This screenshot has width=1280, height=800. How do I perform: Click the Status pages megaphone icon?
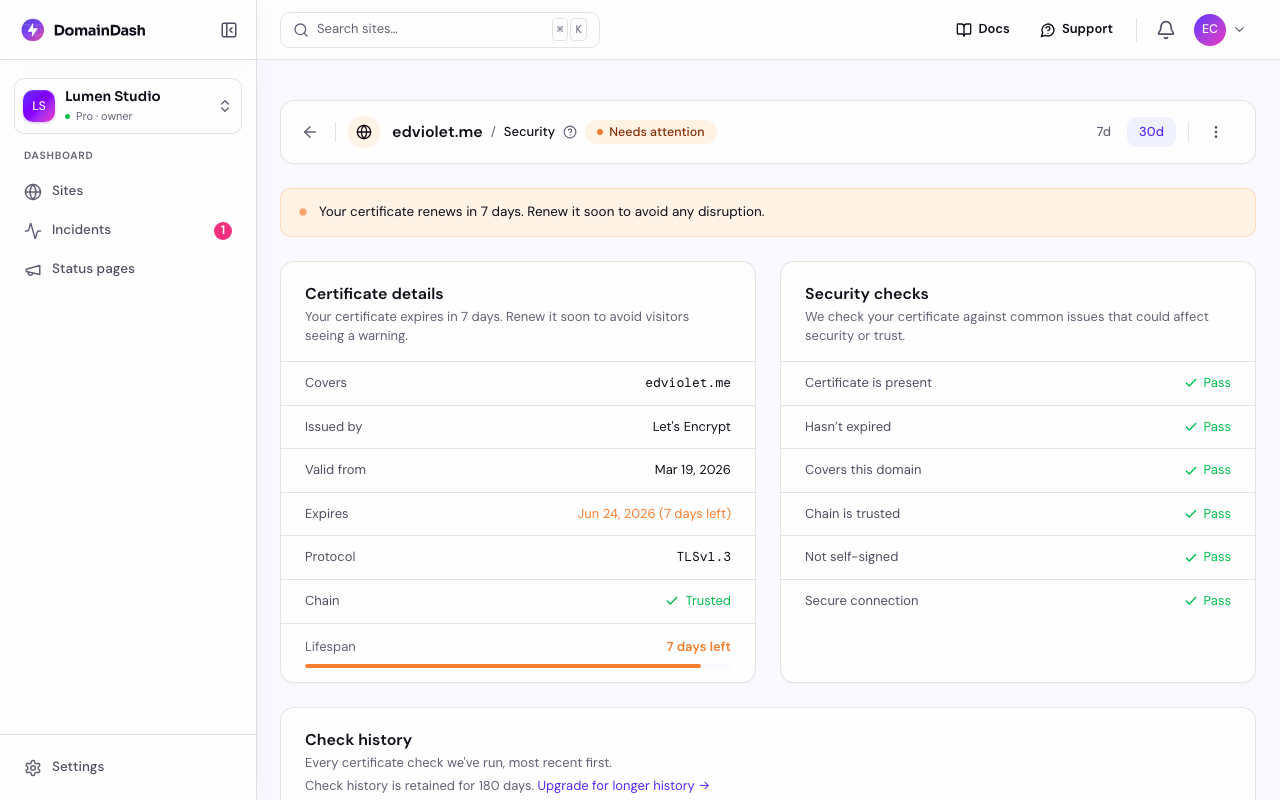33,270
